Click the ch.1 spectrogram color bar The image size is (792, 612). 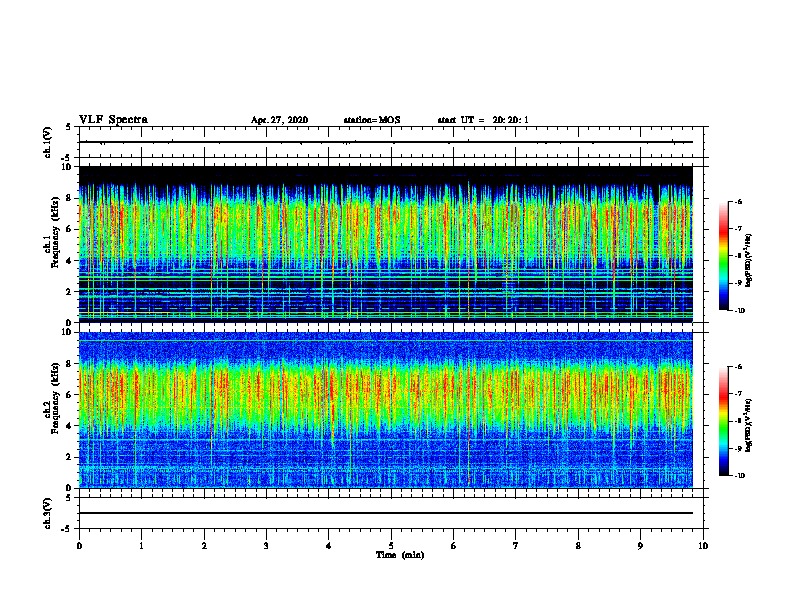pos(723,256)
